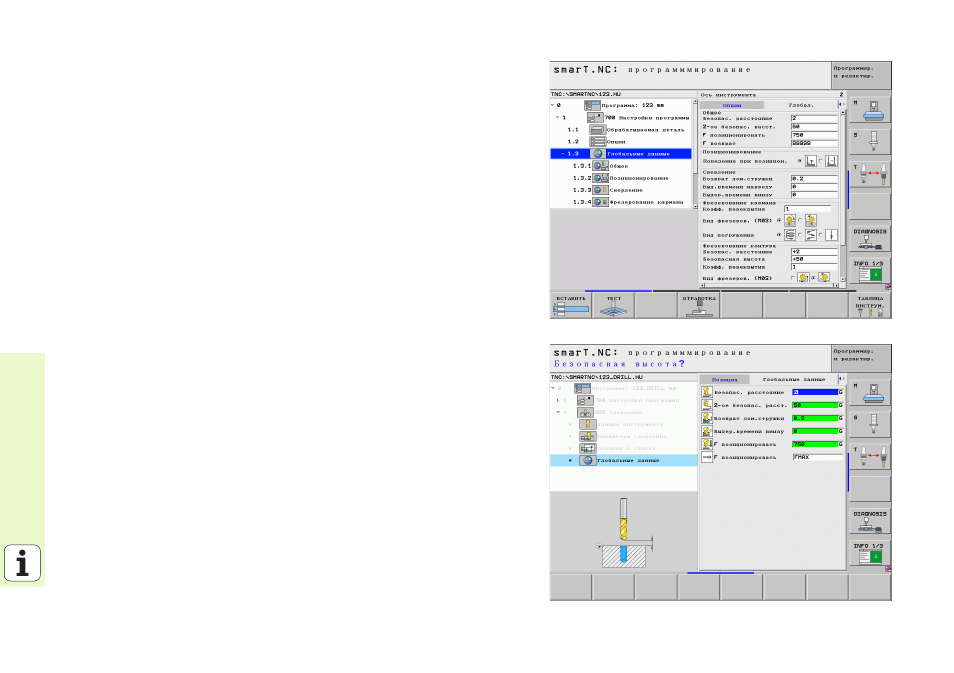This screenshot has width=954, height=673.
Task: Select first pocket milling type (M03) option
Action: coord(790,221)
